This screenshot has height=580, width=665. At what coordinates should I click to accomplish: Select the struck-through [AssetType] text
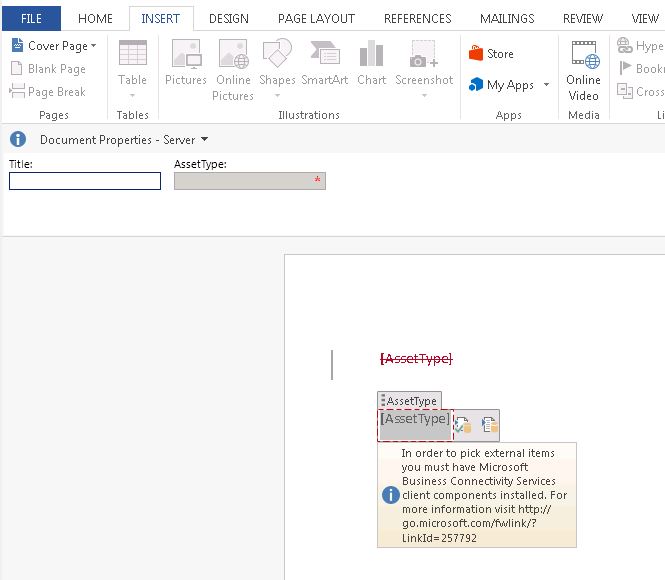(x=416, y=359)
